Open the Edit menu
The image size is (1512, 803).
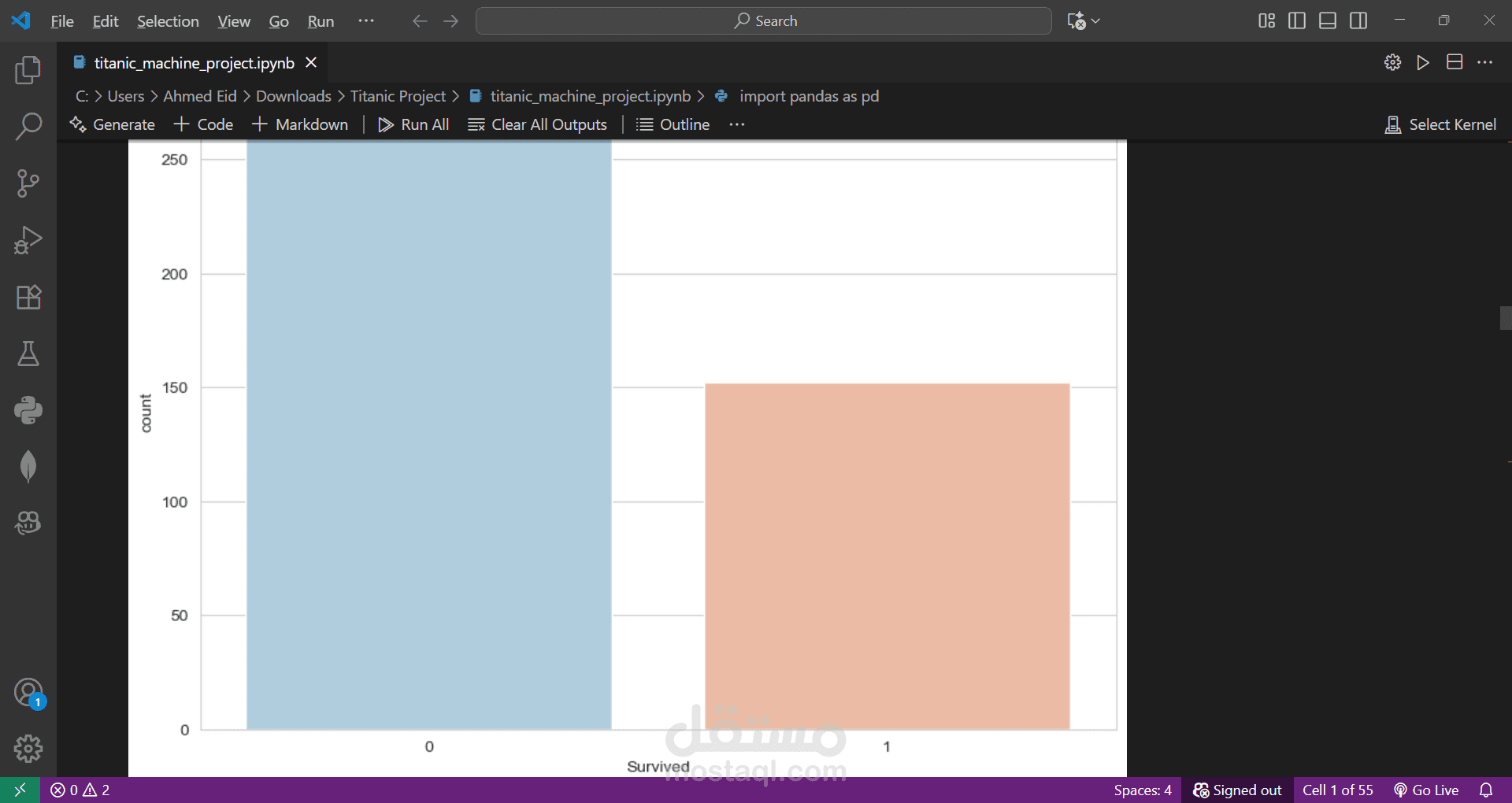(106, 21)
